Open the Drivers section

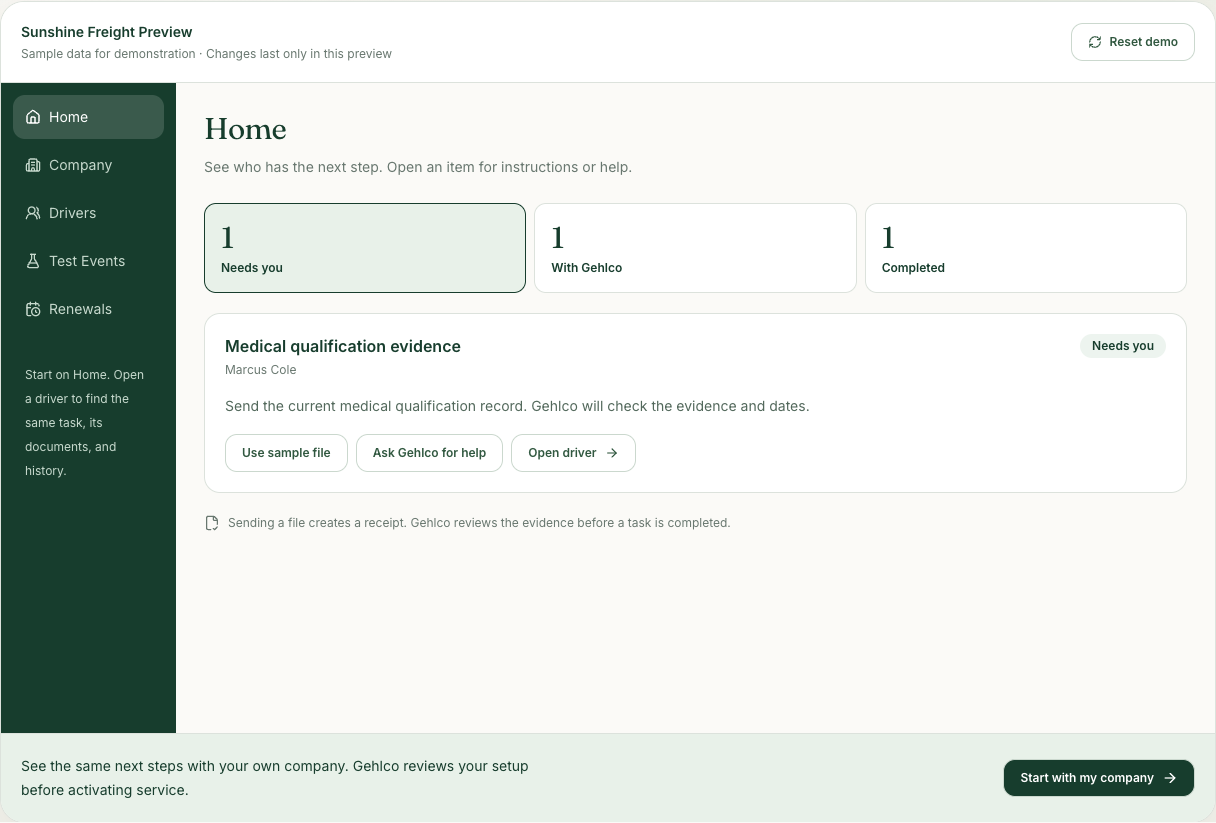[x=88, y=213]
